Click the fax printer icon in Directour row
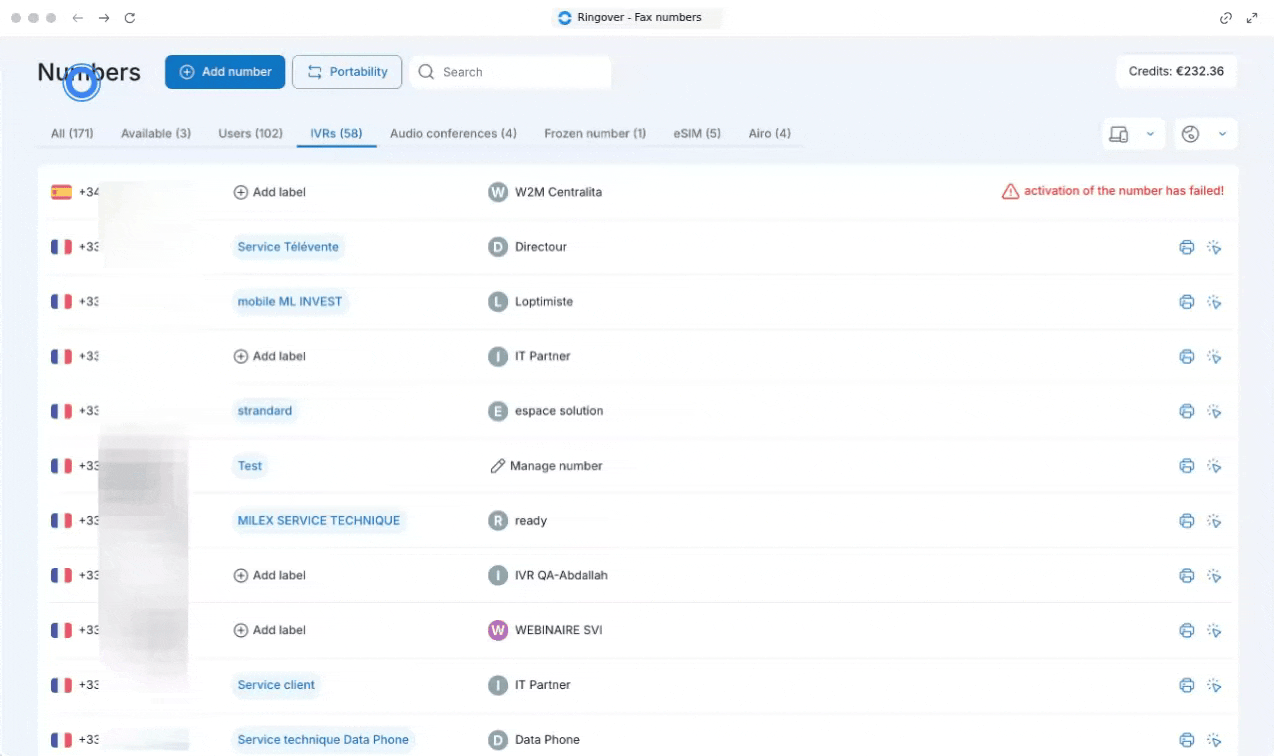Image resolution: width=1274 pixels, height=756 pixels. [x=1187, y=247]
